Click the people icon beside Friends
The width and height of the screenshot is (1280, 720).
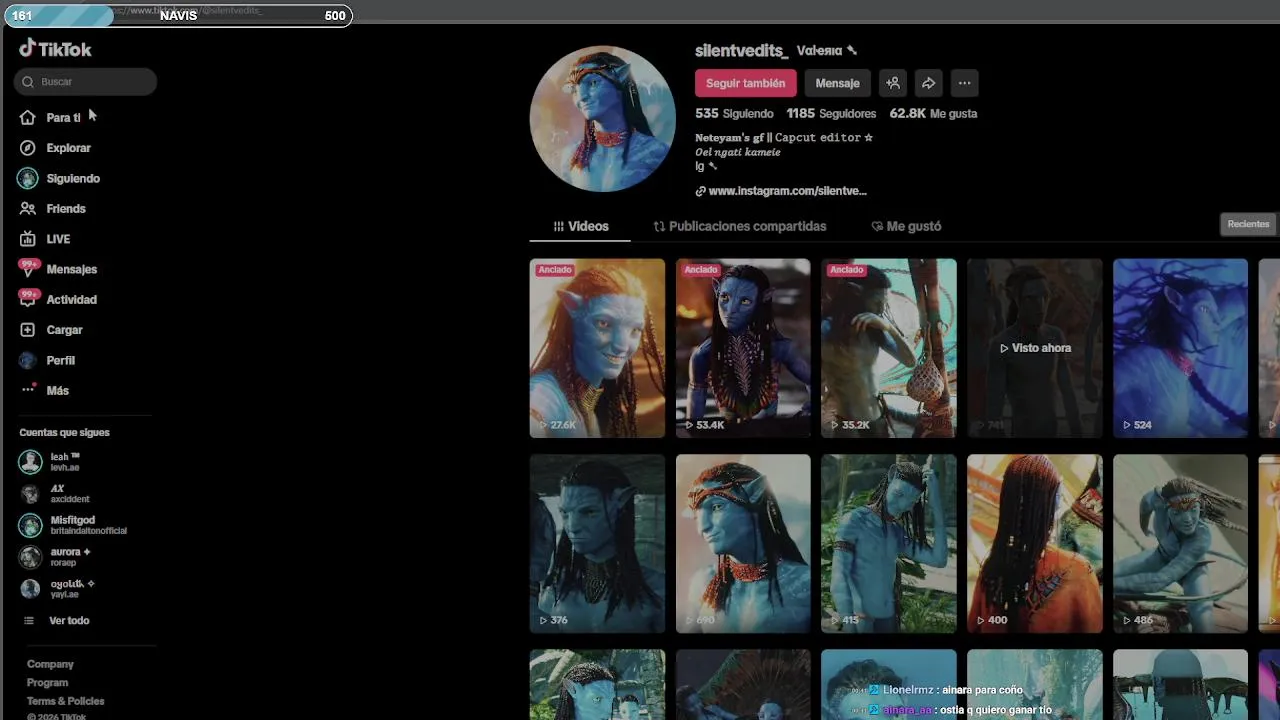coord(28,209)
